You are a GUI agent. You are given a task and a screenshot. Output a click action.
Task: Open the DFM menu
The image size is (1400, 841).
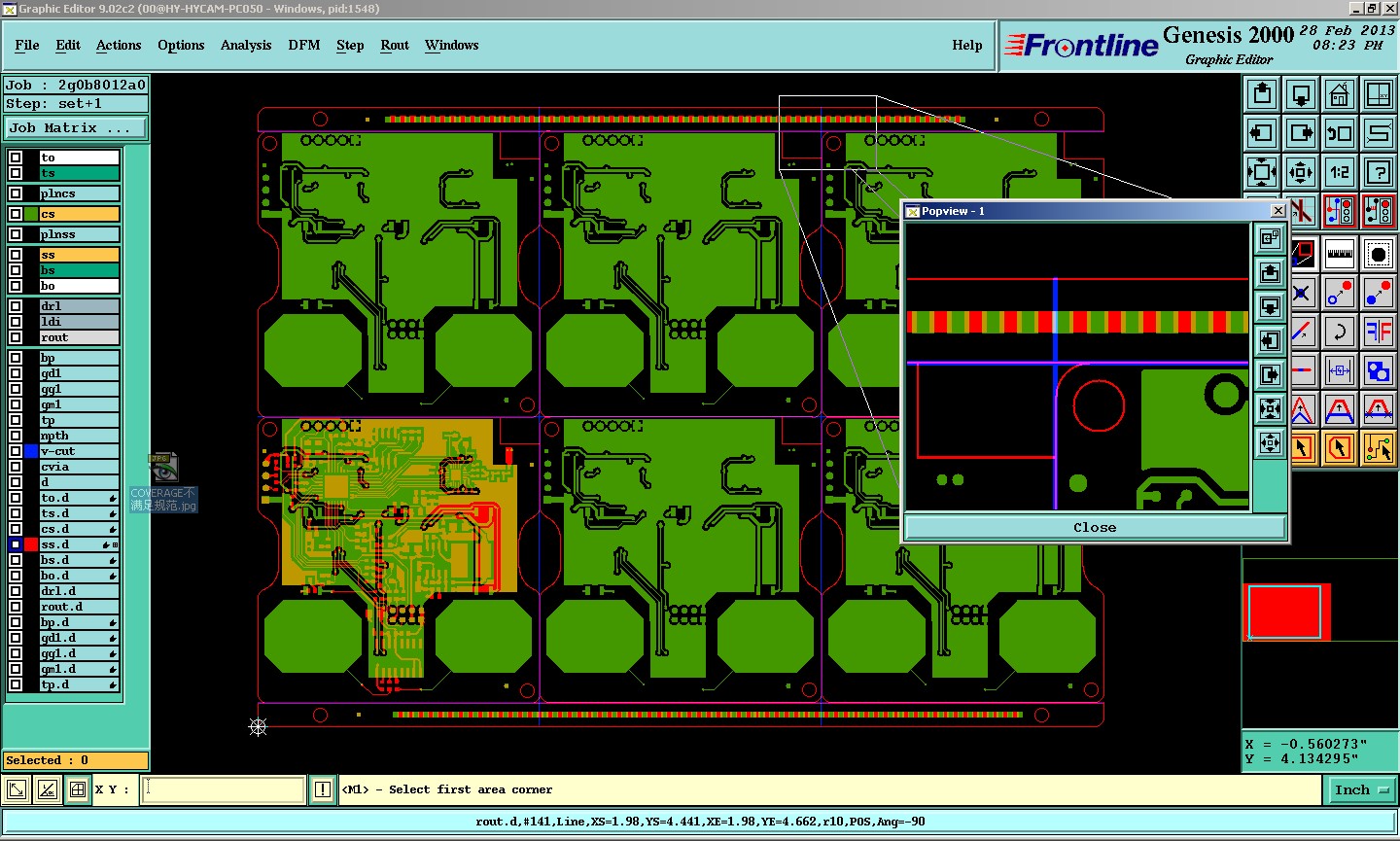304,45
